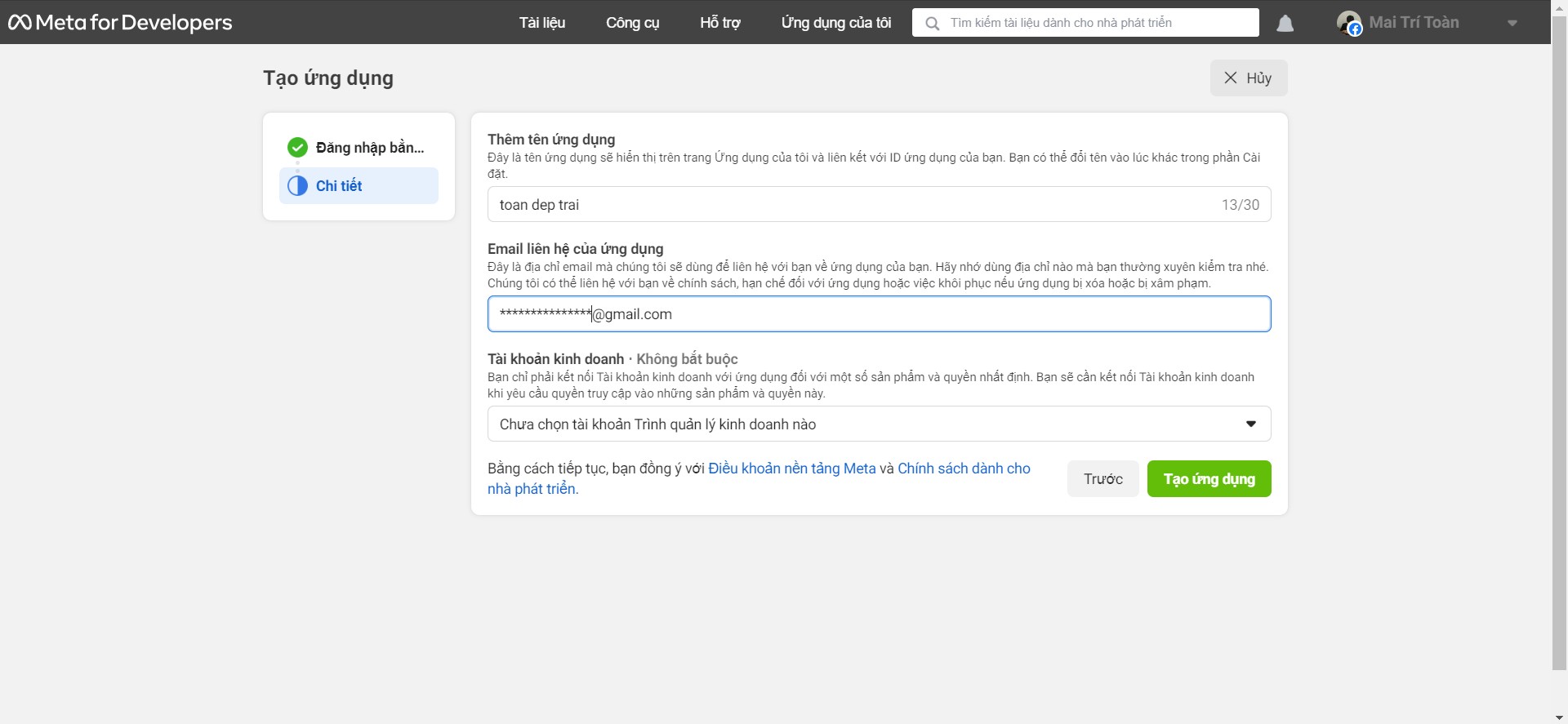Click the Meta for Developers logo
Viewport: 1568px width, 724px height.
120,22
